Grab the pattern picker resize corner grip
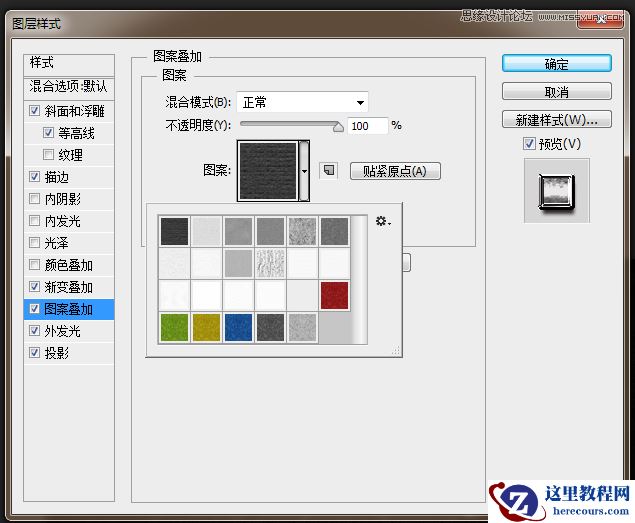The width and height of the screenshot is (635, 523). coord(396,351)
